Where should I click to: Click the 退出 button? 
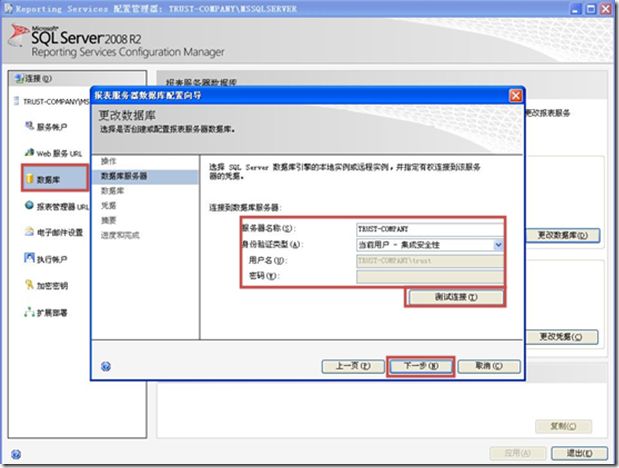pos(579,453)
